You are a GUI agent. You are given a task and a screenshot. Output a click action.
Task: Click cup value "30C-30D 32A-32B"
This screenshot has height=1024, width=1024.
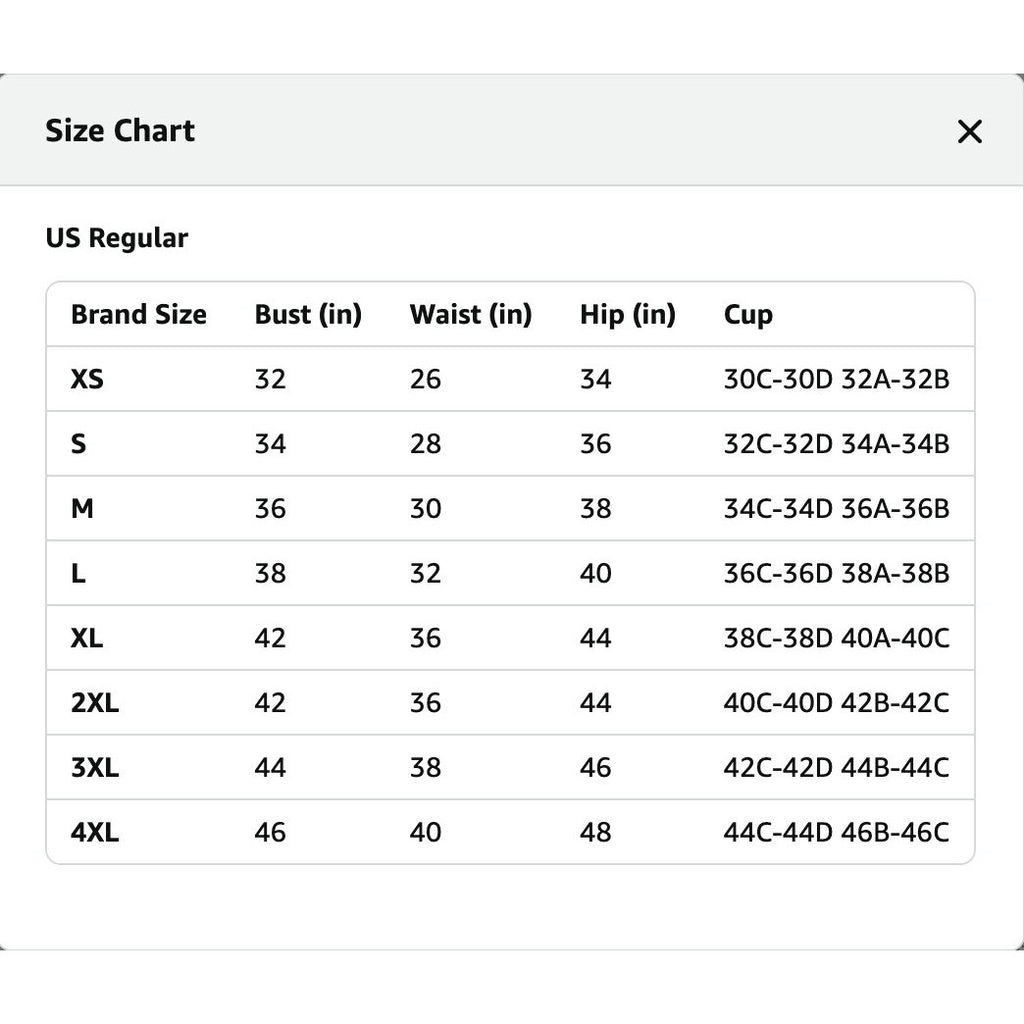coord(837,379)
